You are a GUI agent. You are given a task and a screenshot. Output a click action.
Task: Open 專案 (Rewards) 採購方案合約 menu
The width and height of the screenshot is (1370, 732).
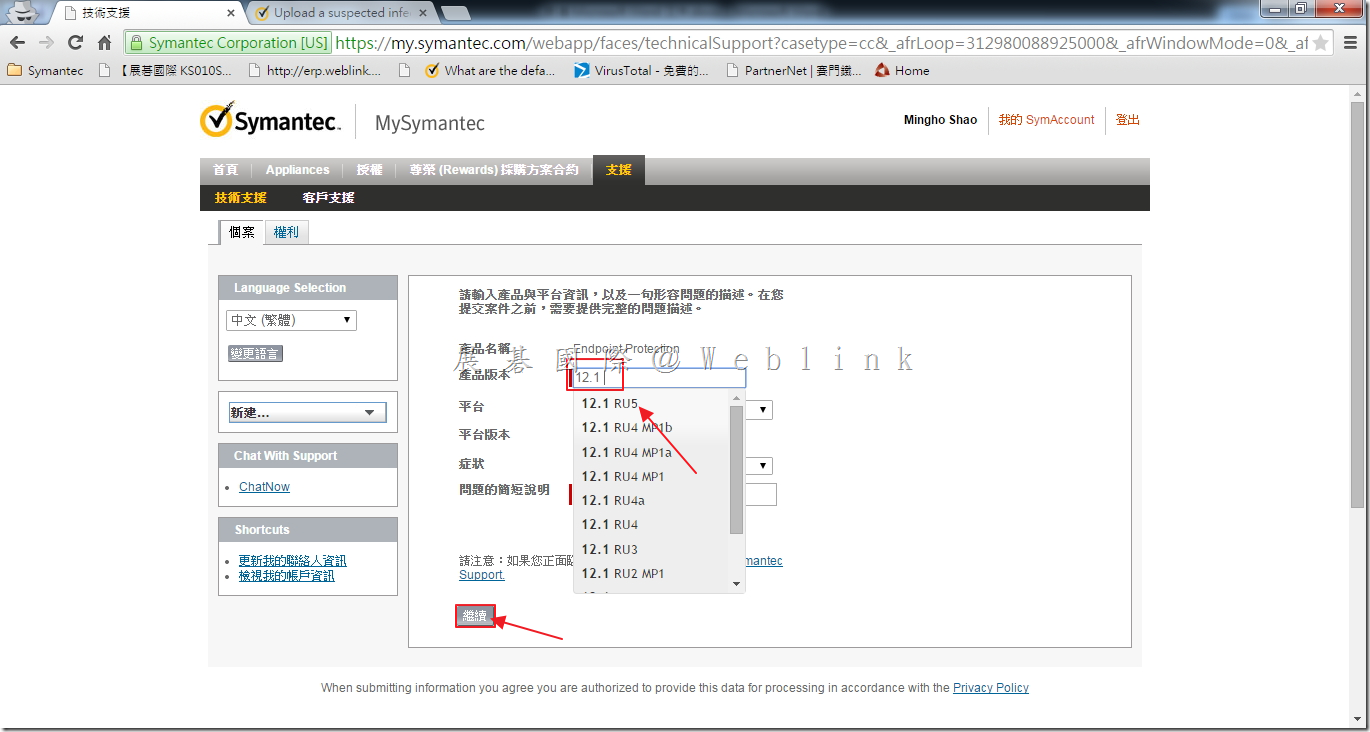click(x=494, y=170)
